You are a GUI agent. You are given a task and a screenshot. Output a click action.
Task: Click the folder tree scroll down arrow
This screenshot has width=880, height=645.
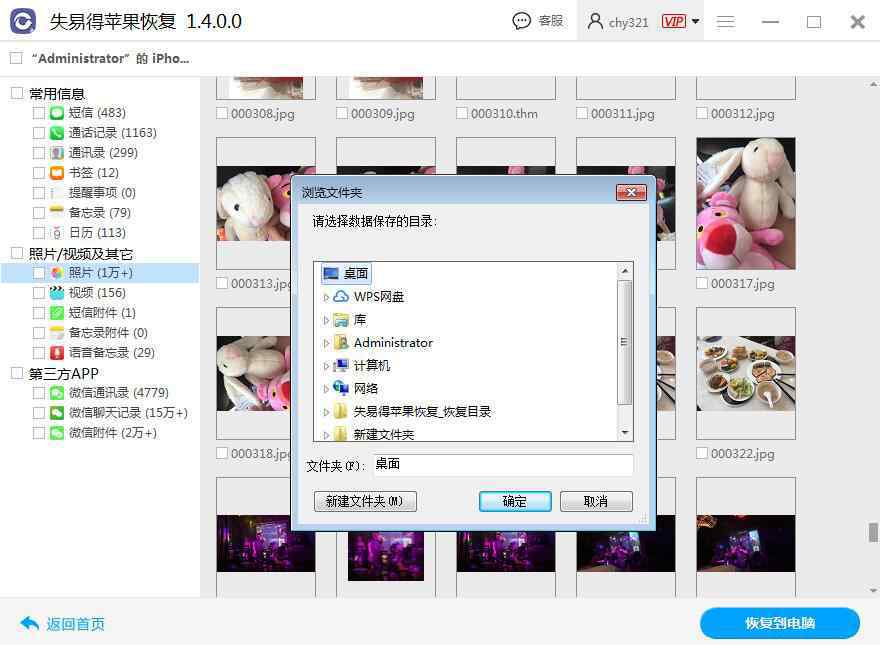coord(625,433)
